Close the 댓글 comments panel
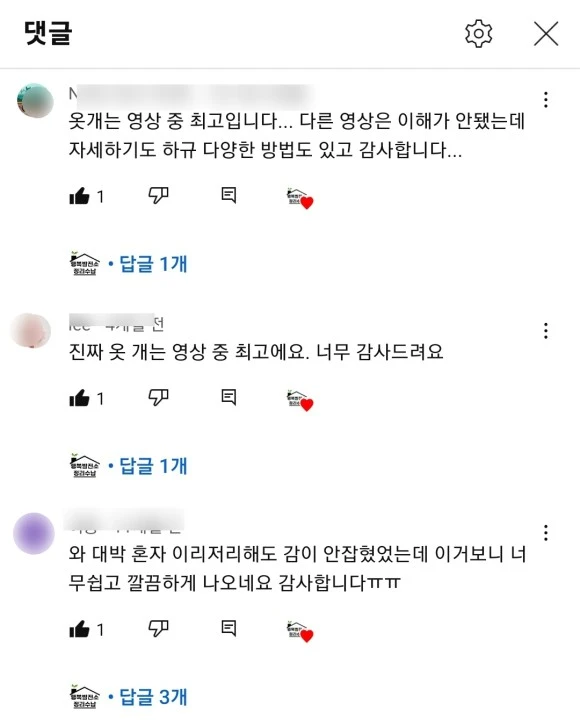The width and height of the screenshot is (580, 726). pos(546,34)
